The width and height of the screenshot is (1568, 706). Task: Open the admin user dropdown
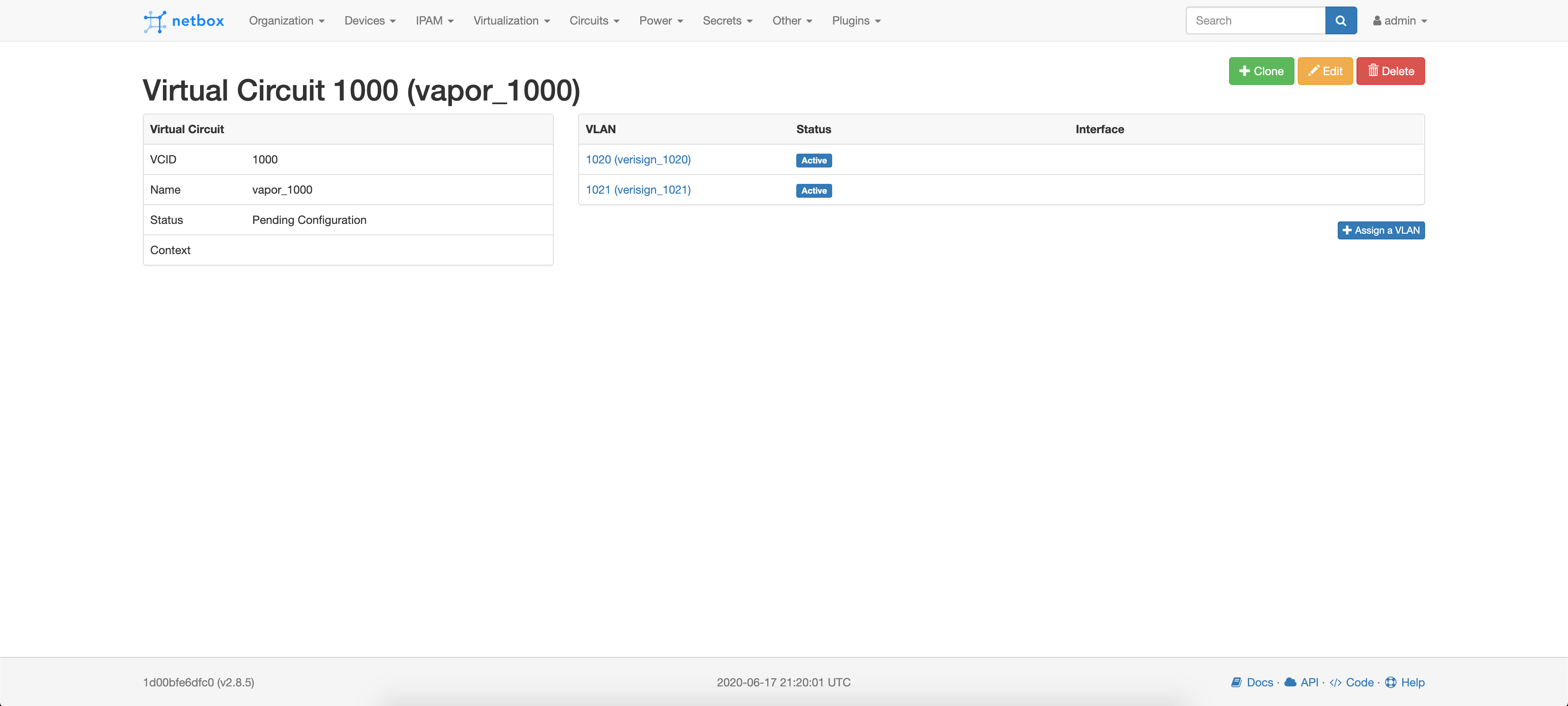coord(1399,21)
